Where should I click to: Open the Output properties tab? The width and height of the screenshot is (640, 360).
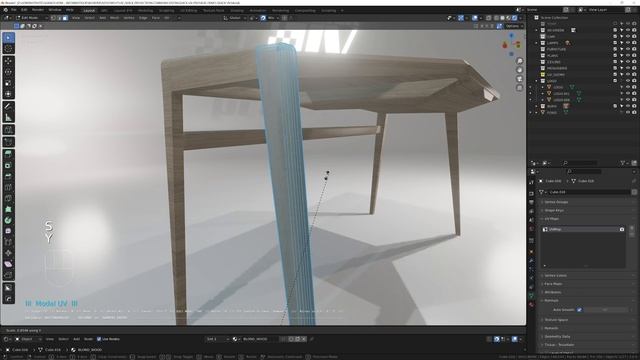coord(531,202)
